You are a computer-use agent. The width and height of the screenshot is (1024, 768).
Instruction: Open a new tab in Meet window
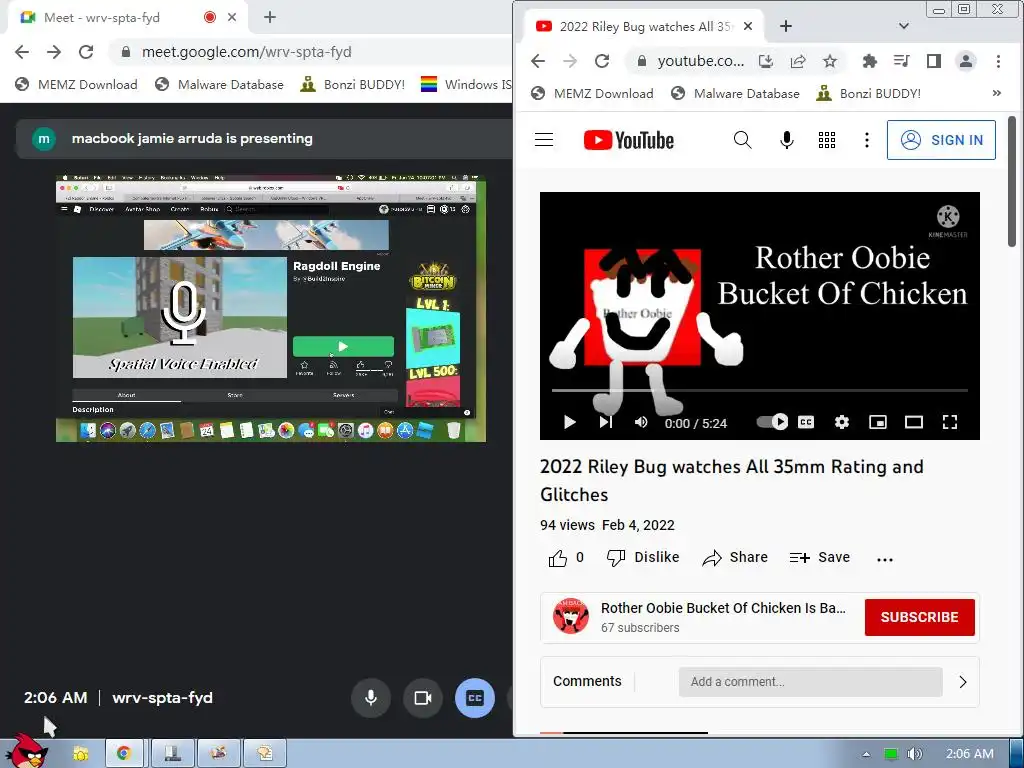[270, 18]
